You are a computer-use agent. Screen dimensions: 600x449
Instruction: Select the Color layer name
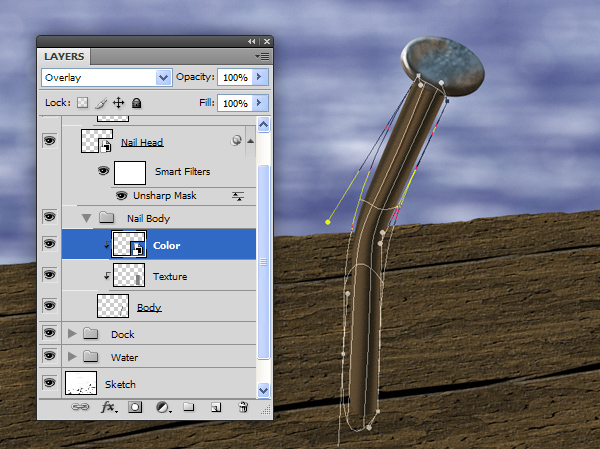click(x=166, y=245)
